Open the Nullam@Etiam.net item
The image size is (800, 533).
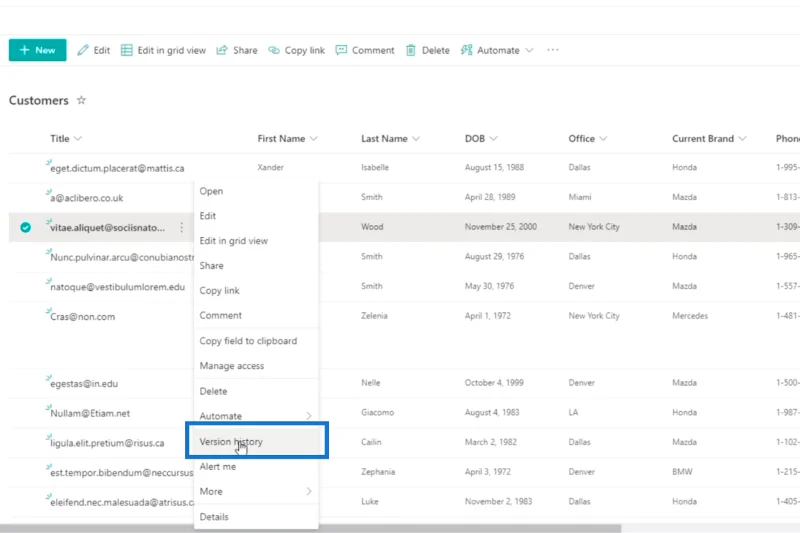point(90,414)
